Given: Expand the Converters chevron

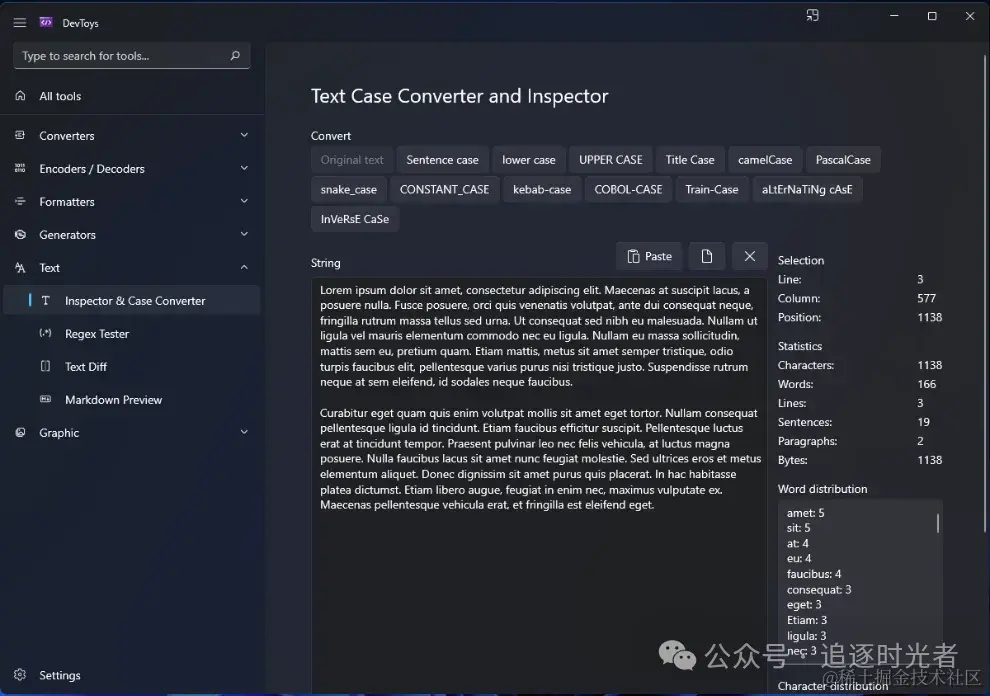Looking at the screenshot, I should click(244, 135).
